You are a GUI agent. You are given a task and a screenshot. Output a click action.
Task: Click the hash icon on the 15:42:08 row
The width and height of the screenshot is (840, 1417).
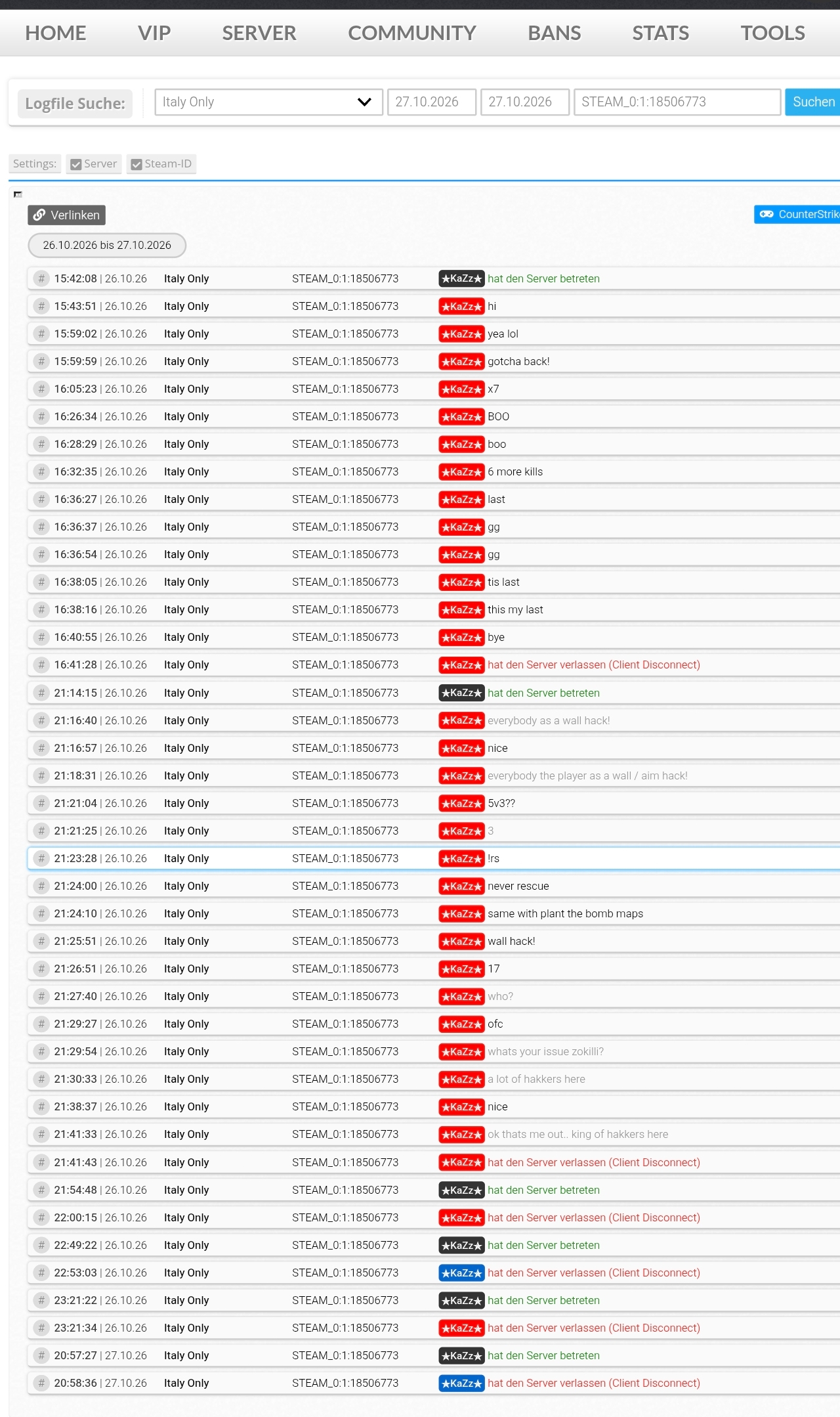pyautogui.click(x=41, y=278)
